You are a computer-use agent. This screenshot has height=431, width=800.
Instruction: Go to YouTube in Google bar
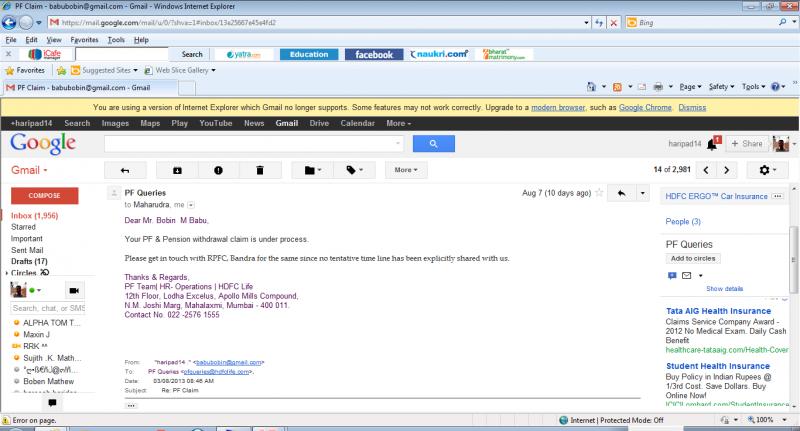(x=216, y=123)
